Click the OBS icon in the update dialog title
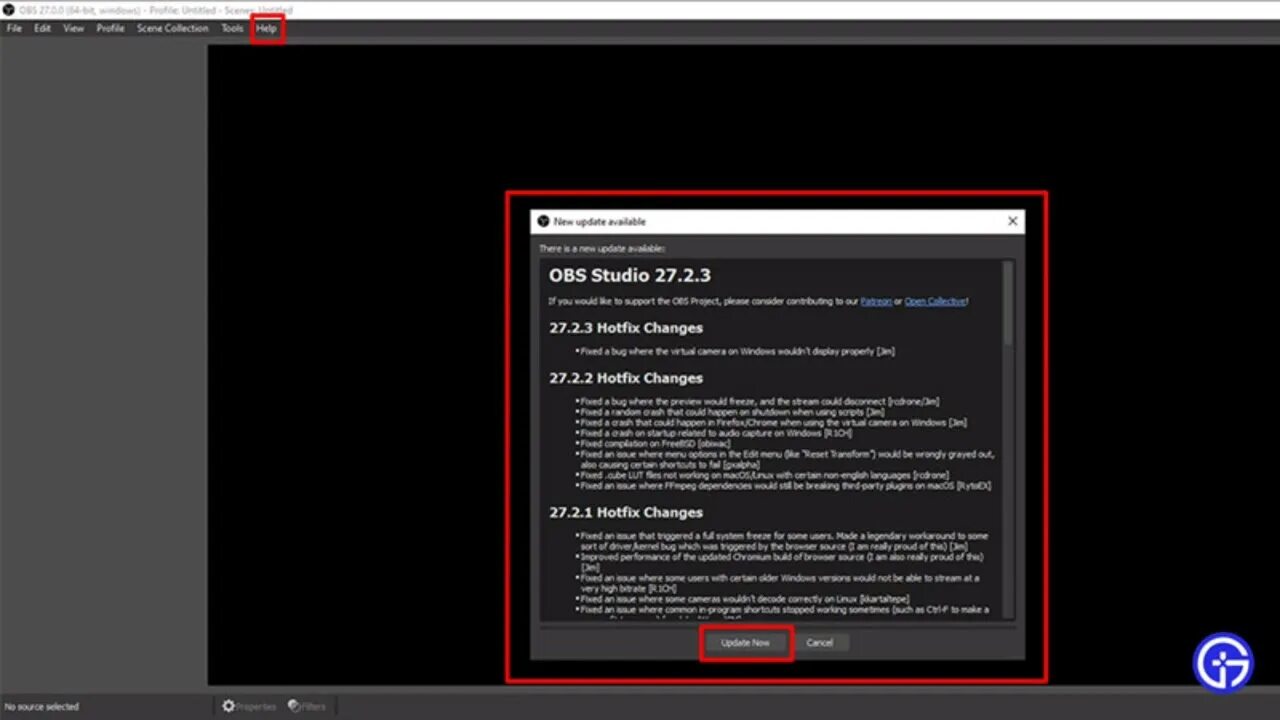This screenshot has width=1280, height=720. point(543,221)
